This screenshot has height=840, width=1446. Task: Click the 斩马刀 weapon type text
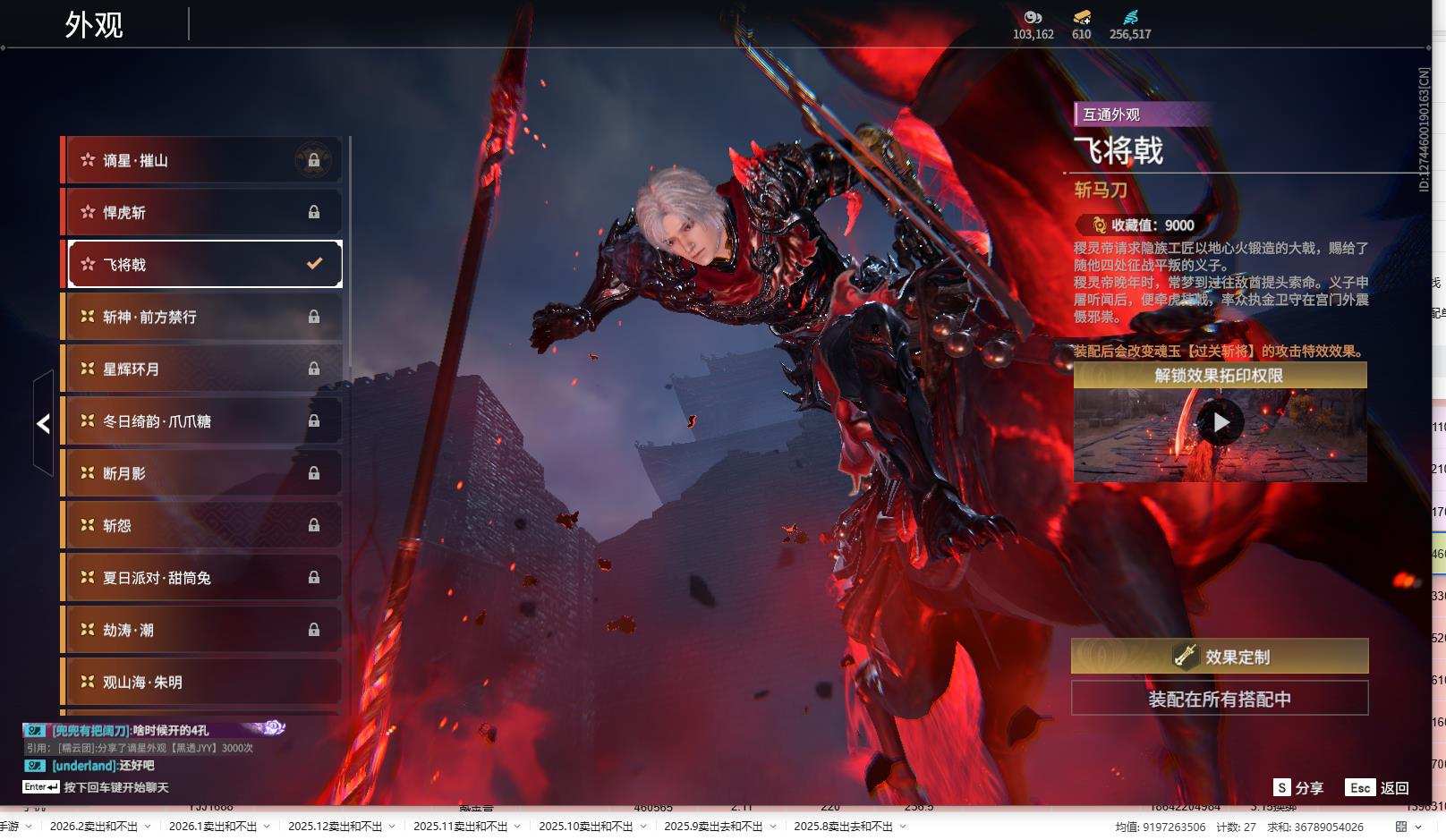point(1101,190)
